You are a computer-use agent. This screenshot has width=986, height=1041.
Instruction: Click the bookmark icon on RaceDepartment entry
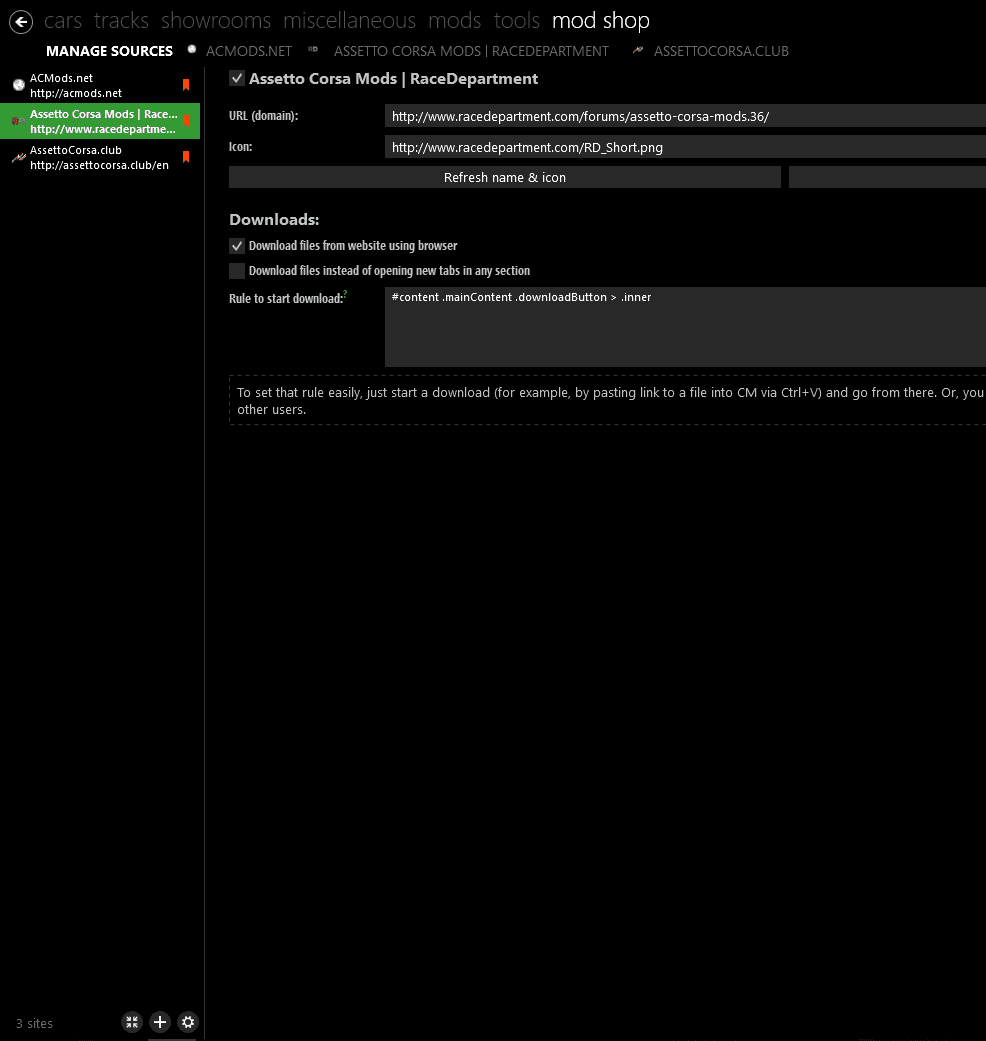pos(186,121)
